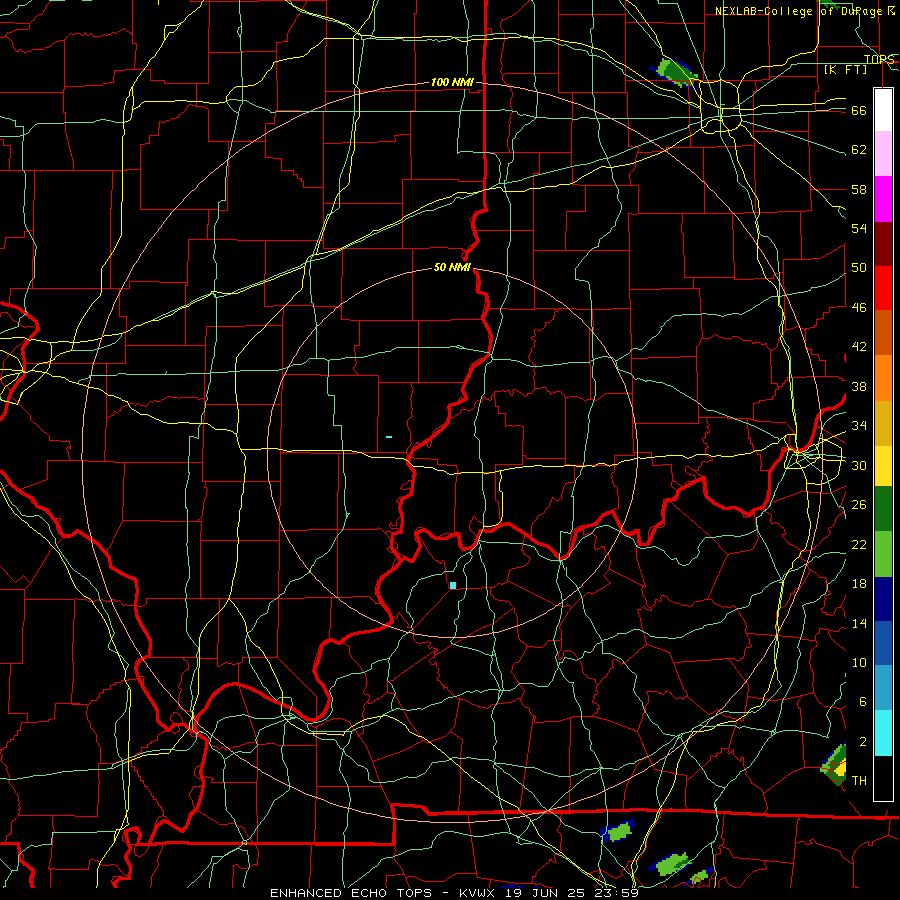Click the "34" scale value
Screen dimensions: 900x900
tap(859, 426)
